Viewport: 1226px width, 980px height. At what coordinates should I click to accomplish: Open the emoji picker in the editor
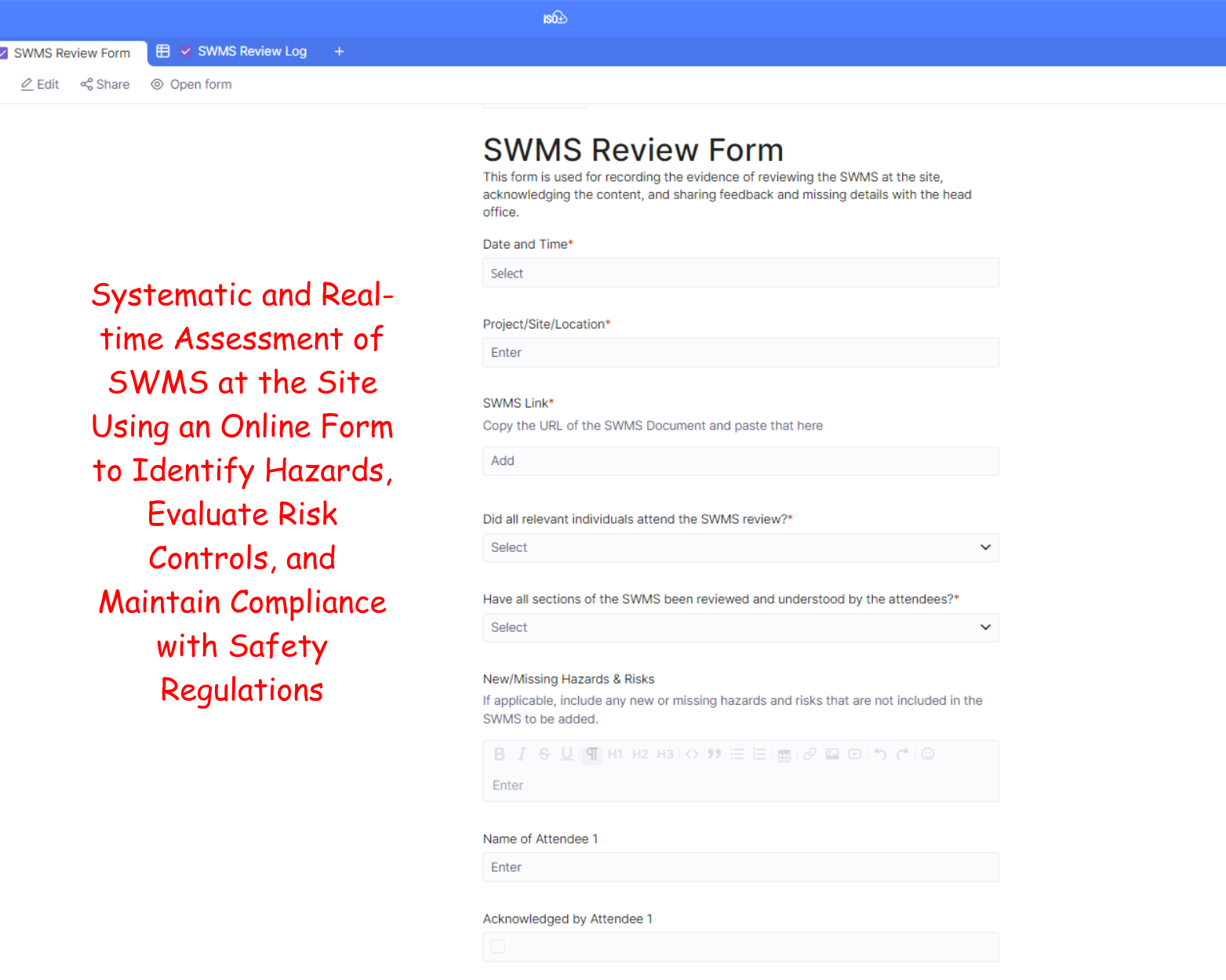click(x=928, y=754)
